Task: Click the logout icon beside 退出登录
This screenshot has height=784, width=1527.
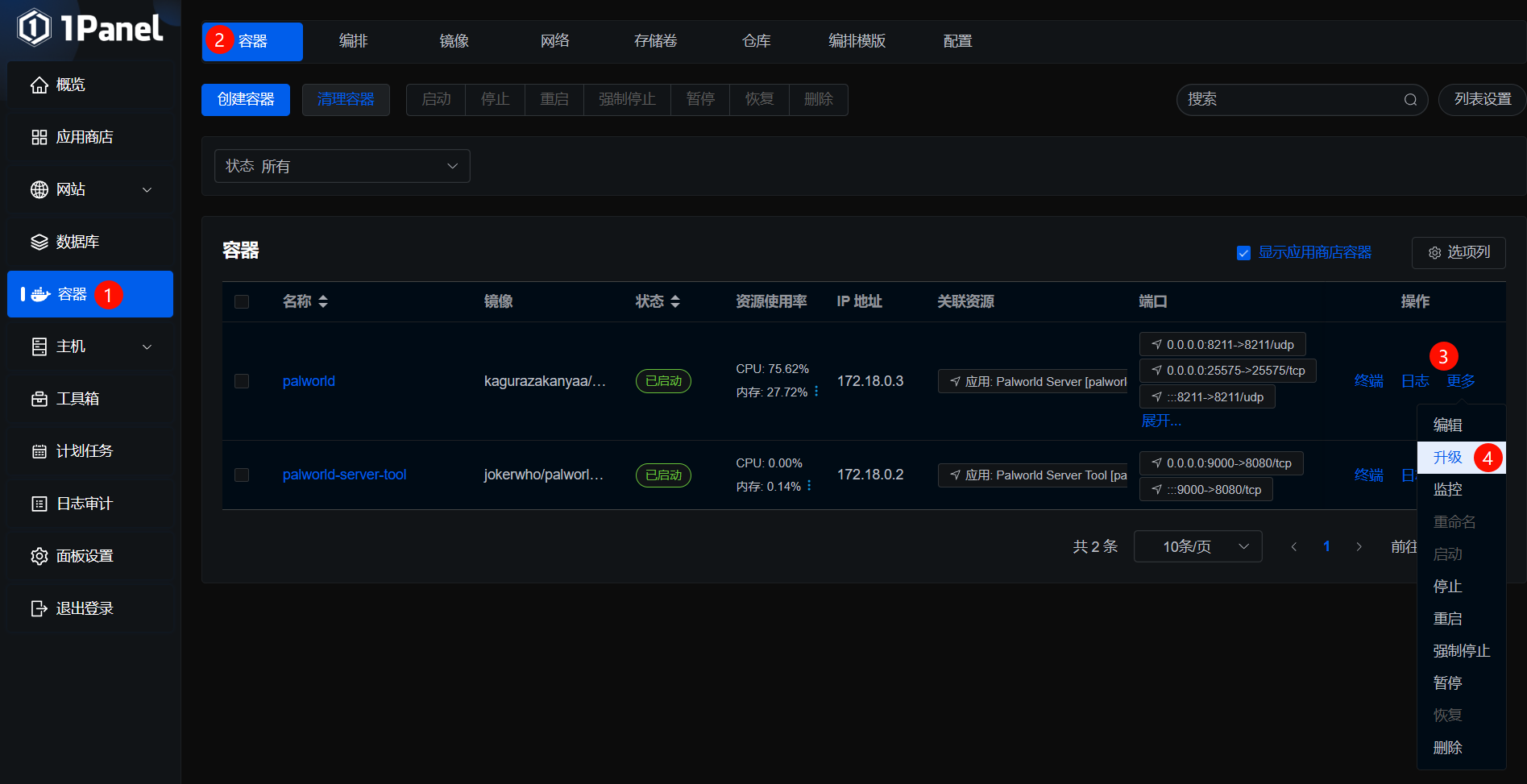Action: tap(39, 608)
